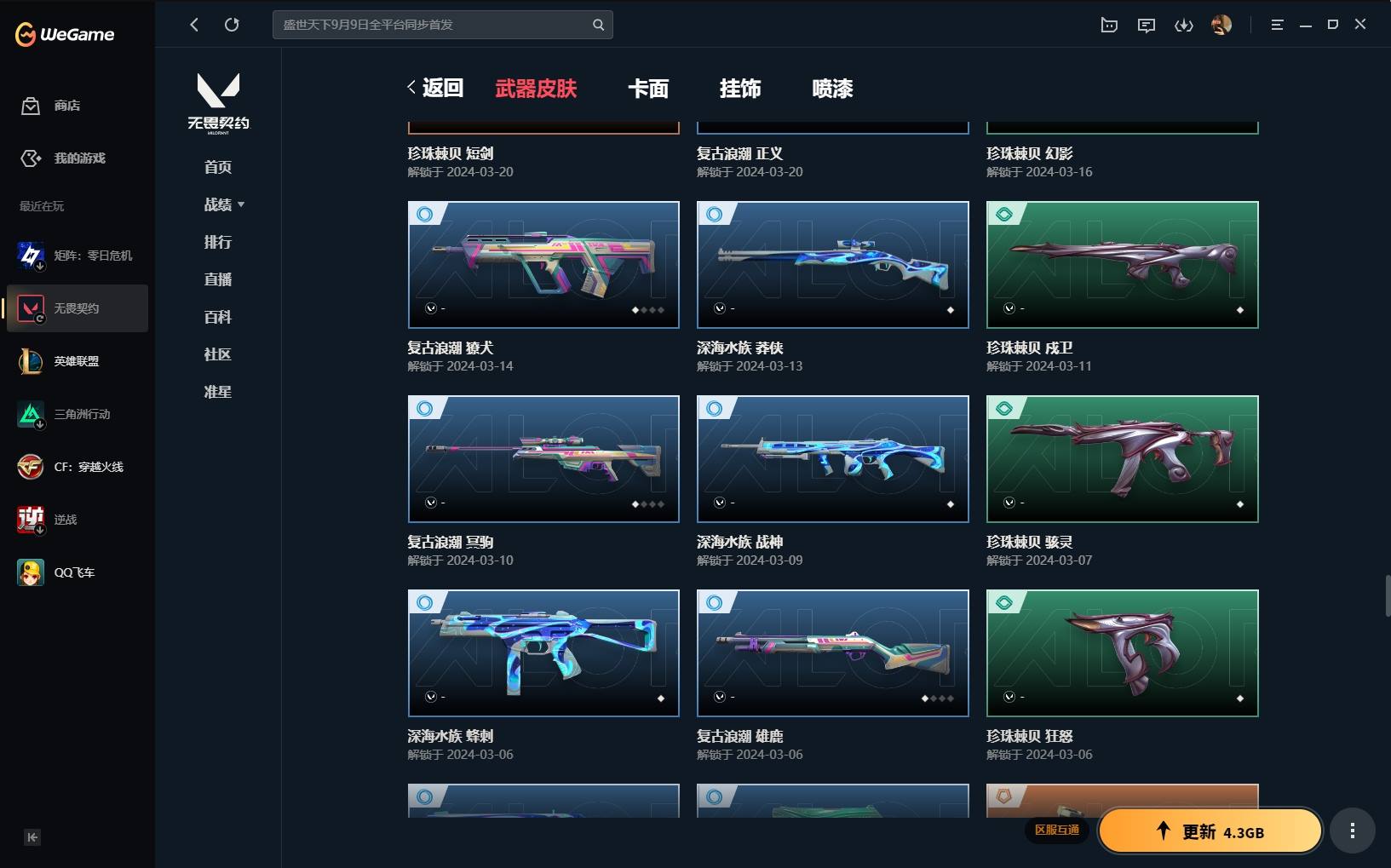1391x868 pixels.
Task: Click level dots on 复古浪潮 雄鹿 card
Action: point(937,698)
